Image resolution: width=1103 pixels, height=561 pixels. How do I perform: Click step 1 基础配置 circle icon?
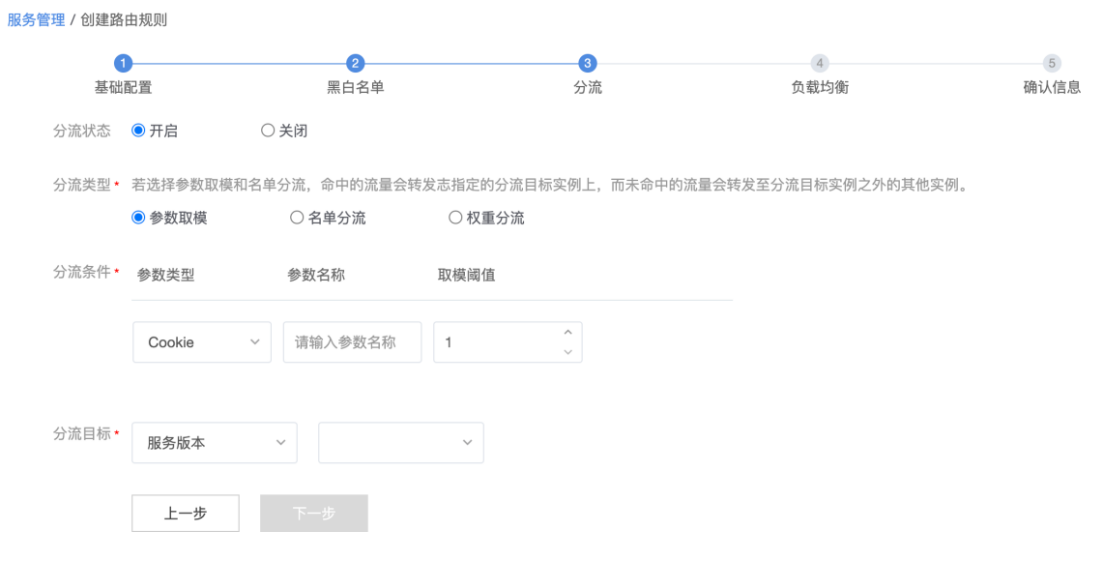pos(123,63)
